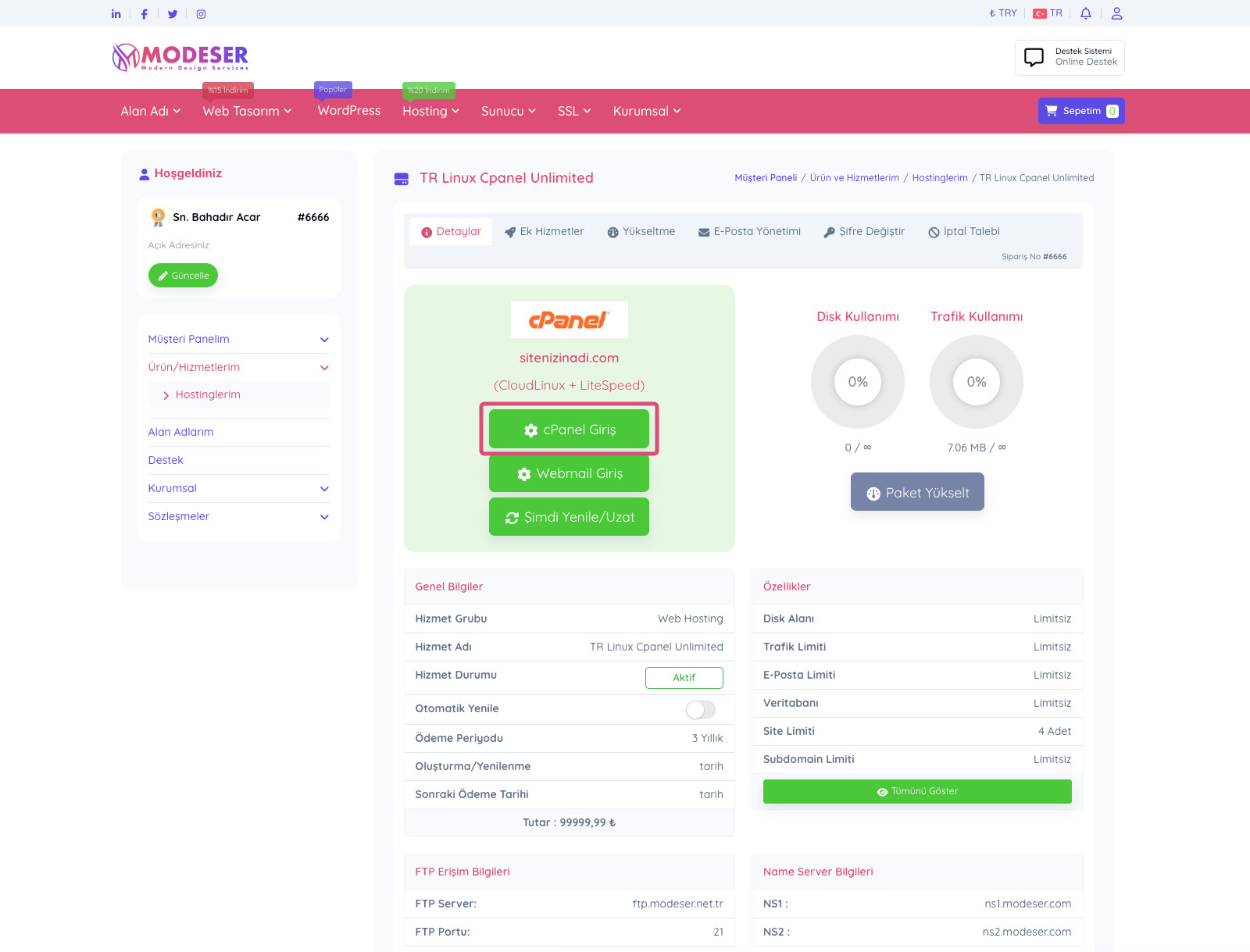Image resolution: width=1250 pixels, height=952 pixels.
Task: Go to Müşteri Paneli breadcrumb
Action: pos(766,178)
